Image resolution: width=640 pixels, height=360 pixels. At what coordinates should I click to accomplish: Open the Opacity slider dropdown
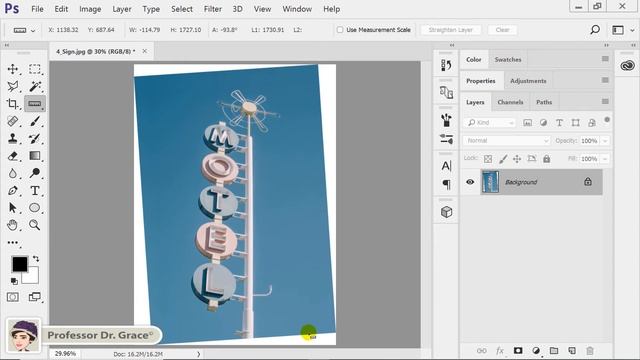coord(605,141)
